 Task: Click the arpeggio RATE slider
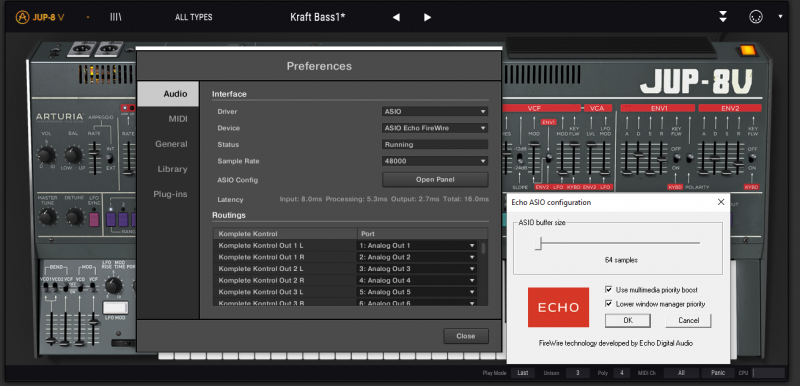pos(94,157)
